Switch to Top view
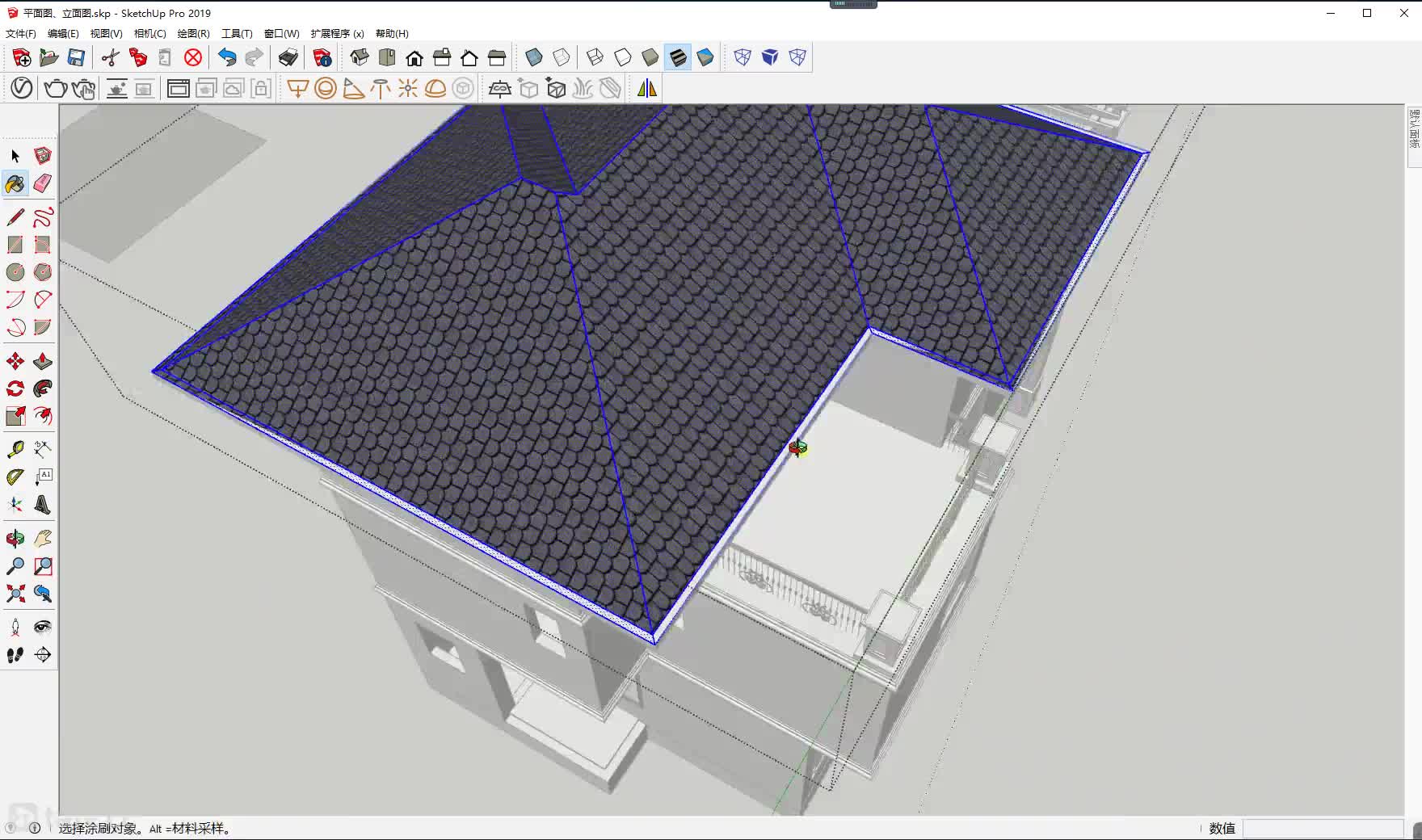1422x840 pixels. click(387, 57)
